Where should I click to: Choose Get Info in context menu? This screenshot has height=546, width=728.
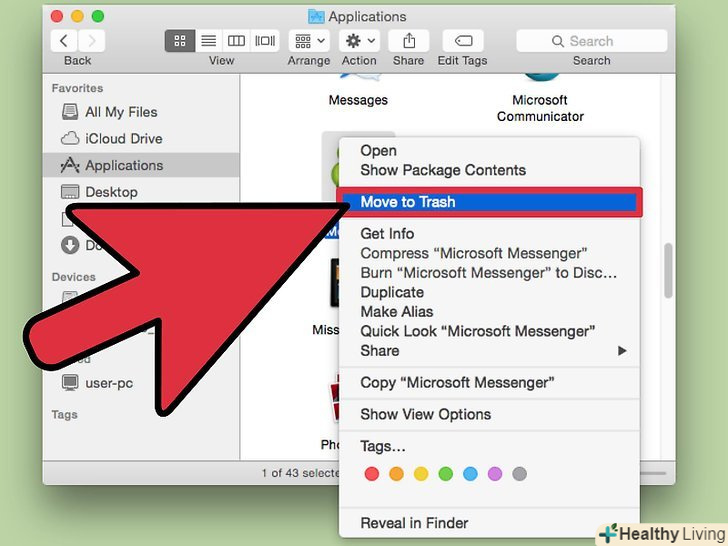pyautogui.click(x=490, y=234)
